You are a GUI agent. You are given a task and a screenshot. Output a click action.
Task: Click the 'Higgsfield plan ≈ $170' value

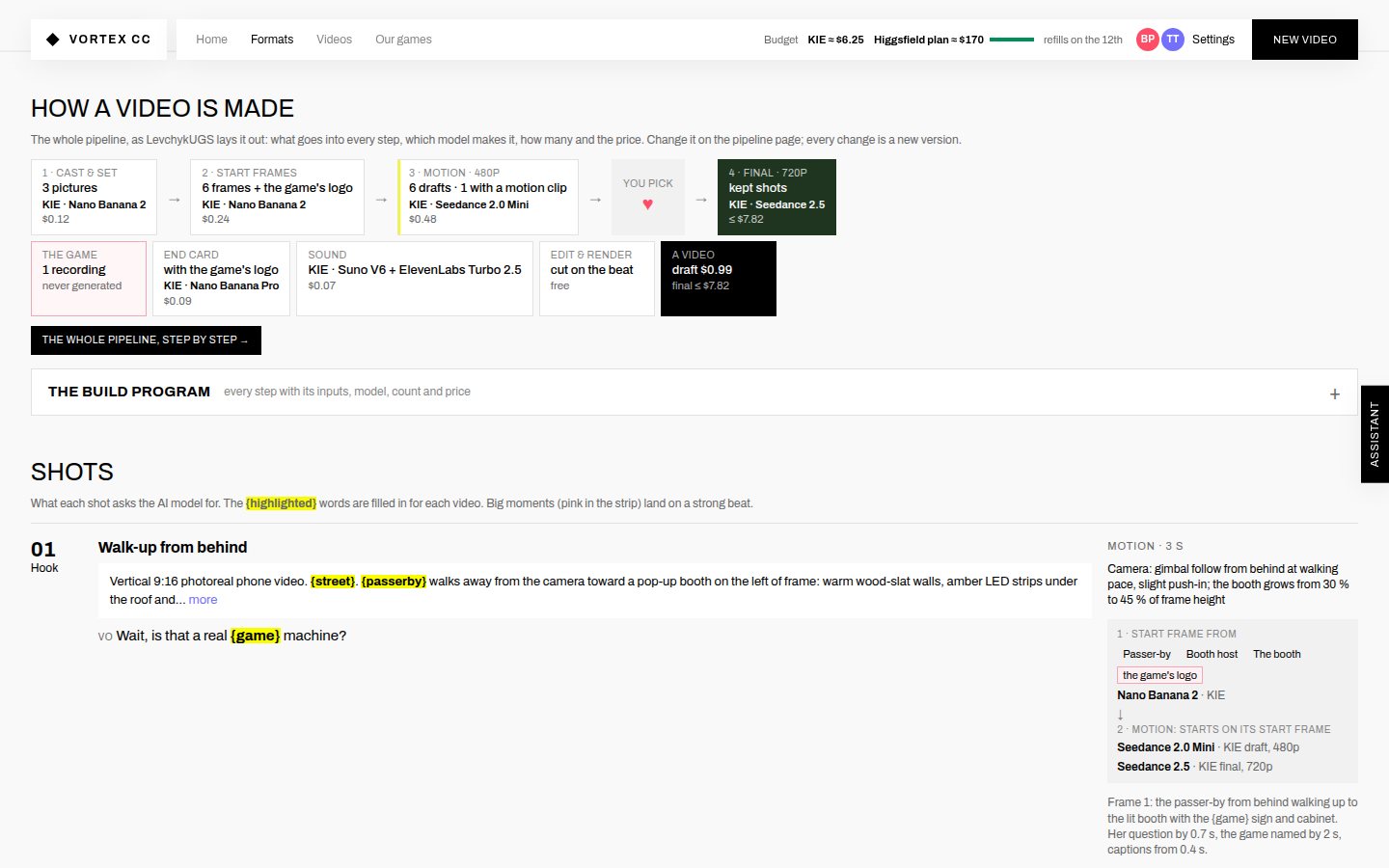coord(929,40)
